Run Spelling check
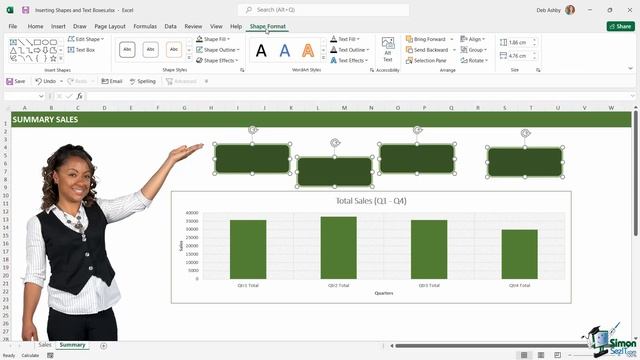This screenshot has width=640, height=360. coord(143,81)
